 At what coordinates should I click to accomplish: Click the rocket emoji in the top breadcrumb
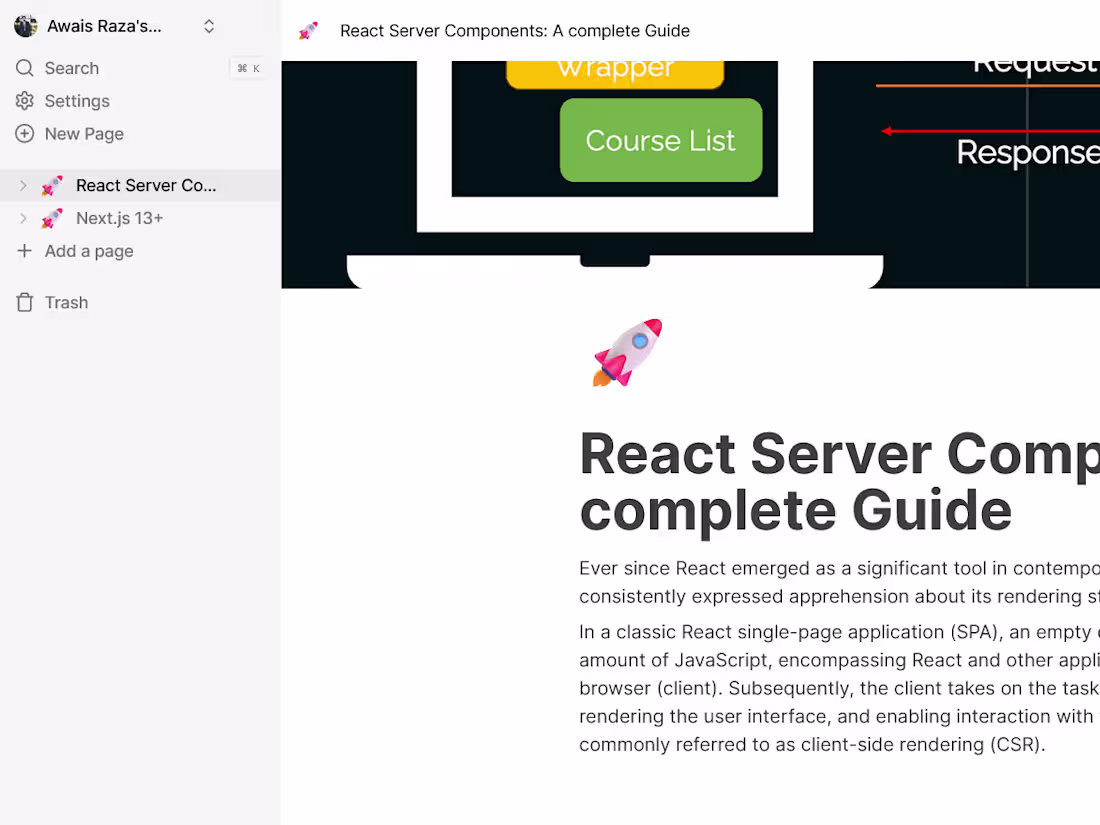coord(308,31)
